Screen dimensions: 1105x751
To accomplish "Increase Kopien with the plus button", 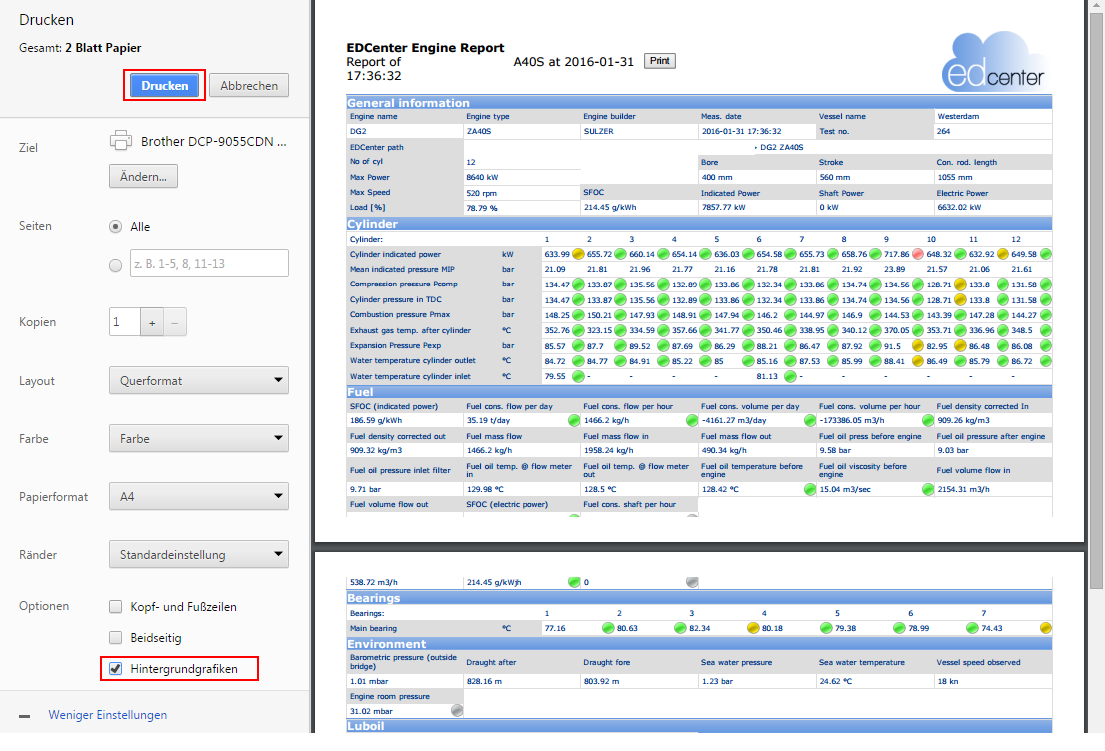I will tap(152, 323).
